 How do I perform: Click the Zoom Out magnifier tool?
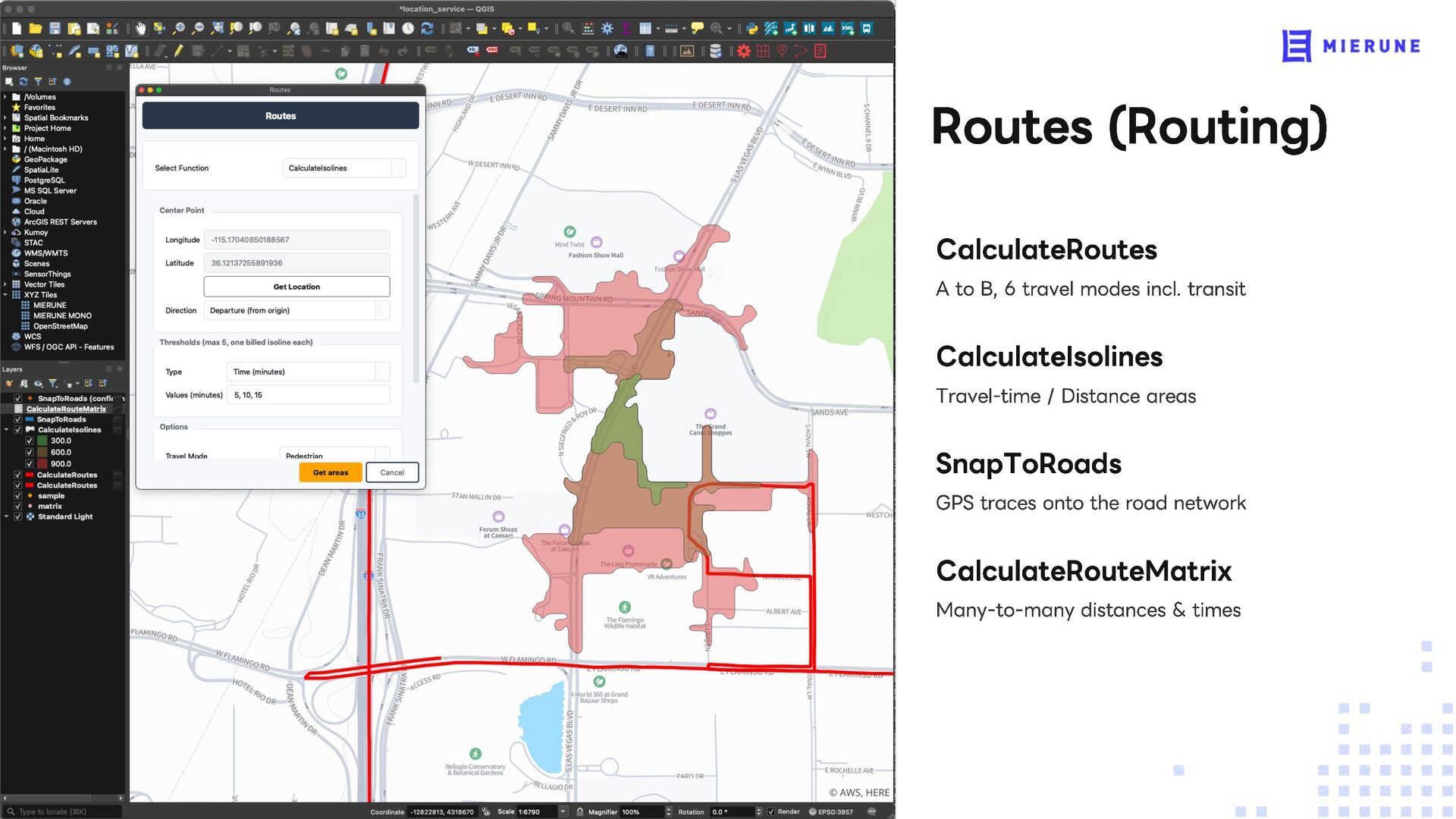coord(198,29)
